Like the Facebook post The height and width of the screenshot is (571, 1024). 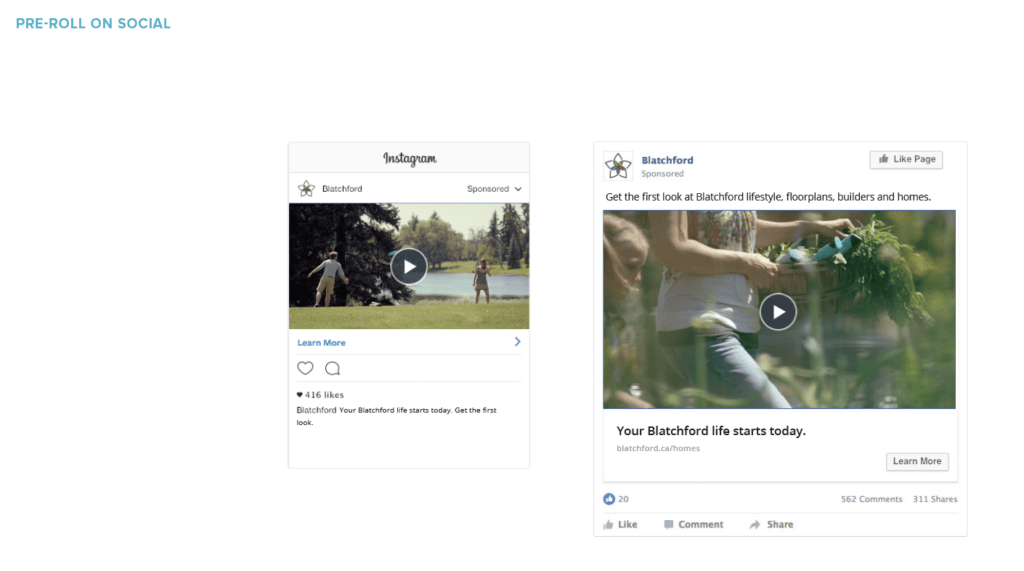(620, 524)
